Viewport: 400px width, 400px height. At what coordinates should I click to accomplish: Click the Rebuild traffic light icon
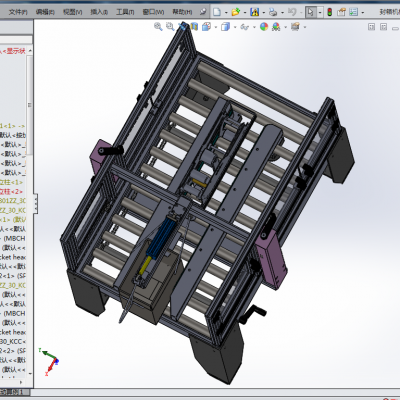coord(330,12)
